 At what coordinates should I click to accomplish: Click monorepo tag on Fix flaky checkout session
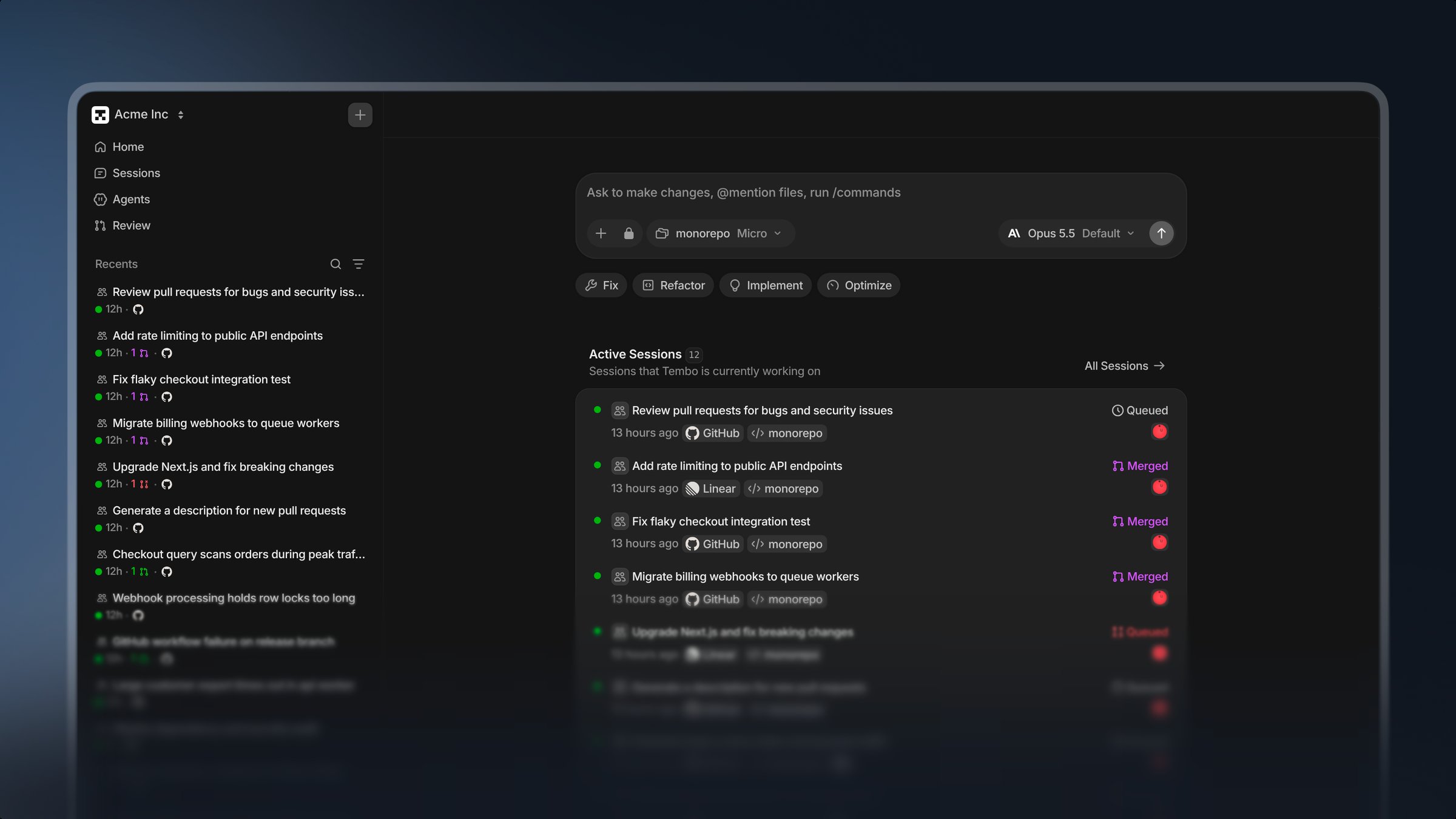pos(787,544)
